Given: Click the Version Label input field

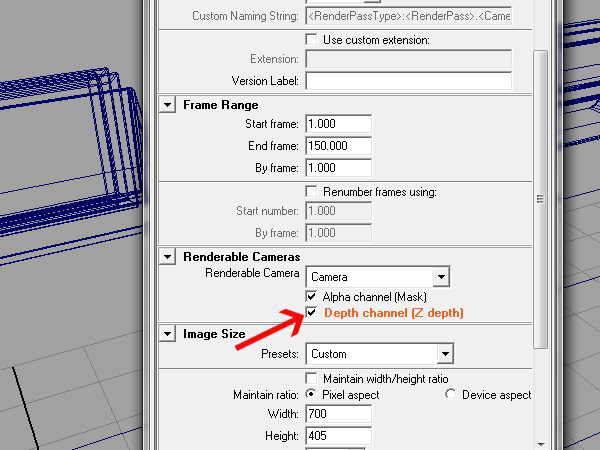Looking at the screenshot, I should point(409,81).
